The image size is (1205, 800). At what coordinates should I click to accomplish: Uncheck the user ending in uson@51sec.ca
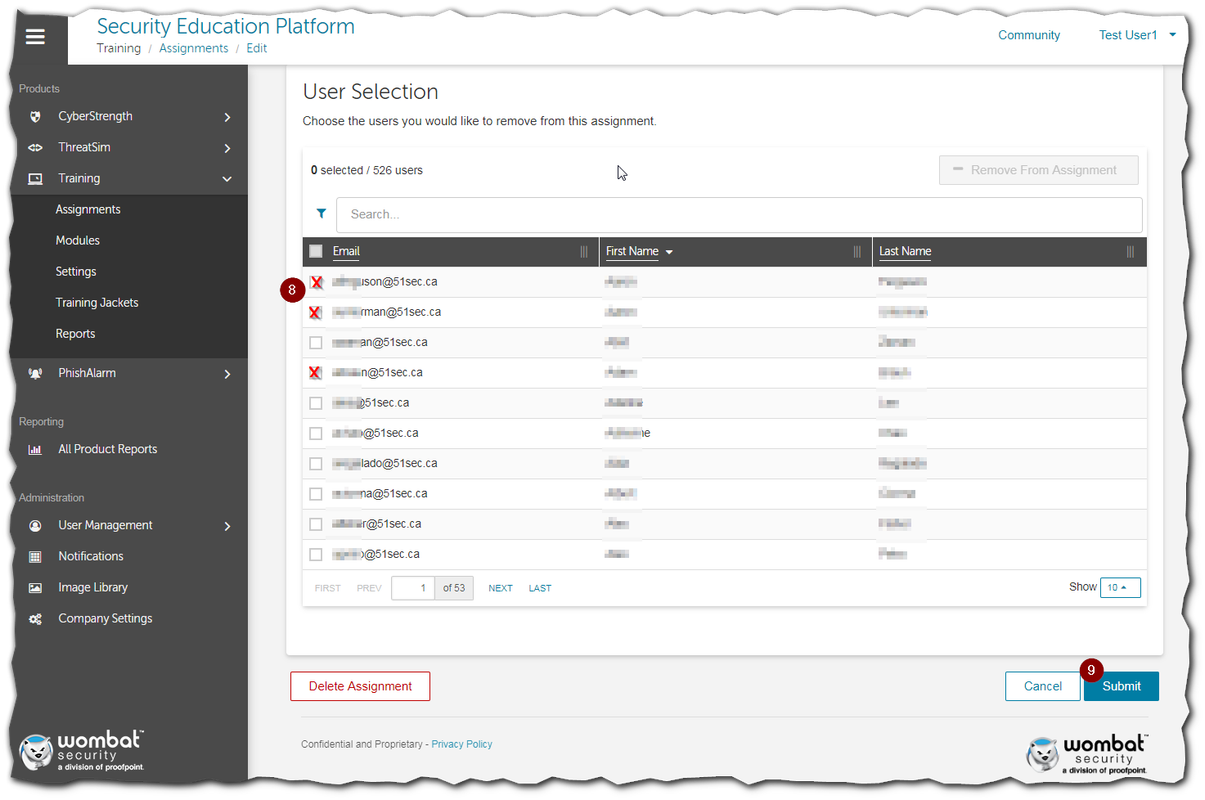[316, 283]
